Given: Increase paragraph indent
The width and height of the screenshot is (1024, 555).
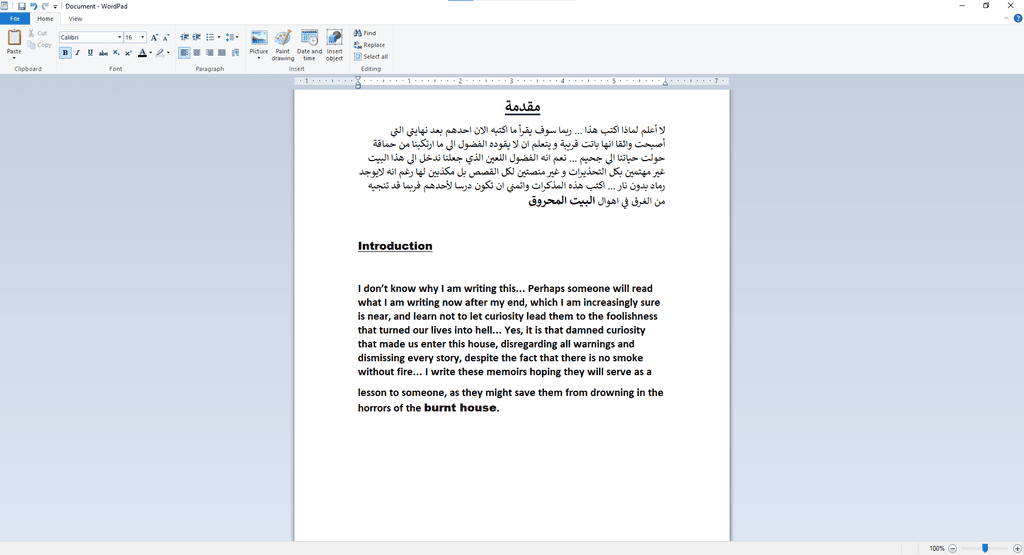Looking at the screenshot, I should (x=197, y=37).
